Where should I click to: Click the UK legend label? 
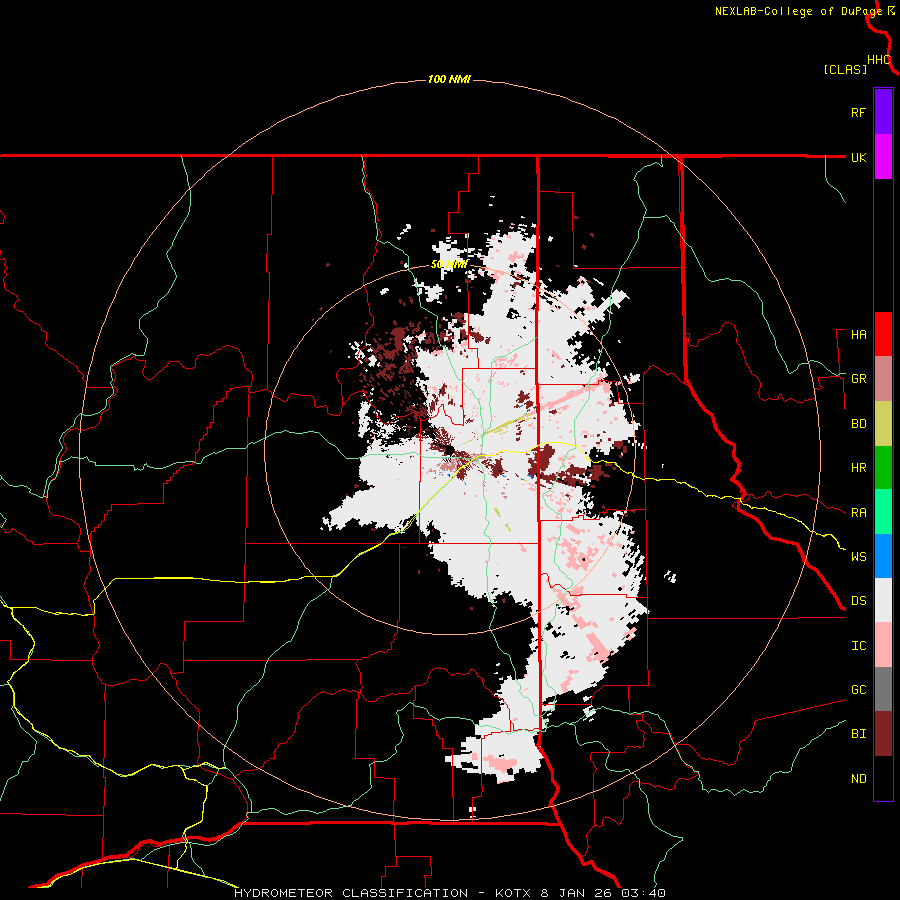pos(858,157)
